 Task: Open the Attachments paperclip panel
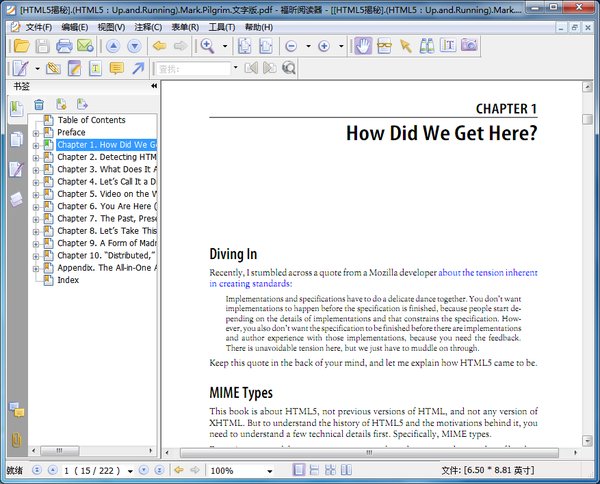coord(16,440)
